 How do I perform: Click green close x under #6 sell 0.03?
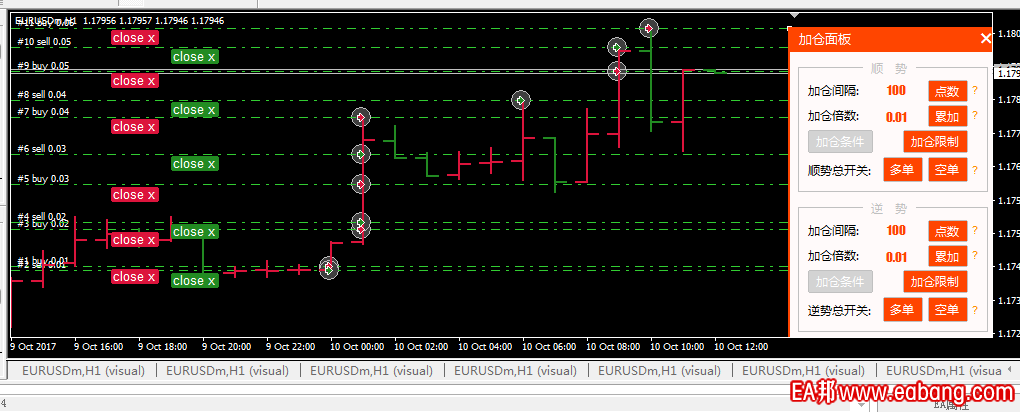[x=195, y=163]
